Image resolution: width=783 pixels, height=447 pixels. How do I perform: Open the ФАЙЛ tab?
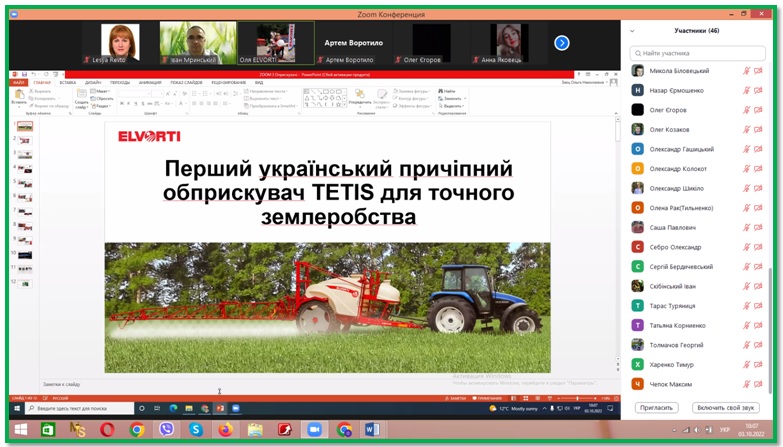pyautogui.click(x=19, y=82)
